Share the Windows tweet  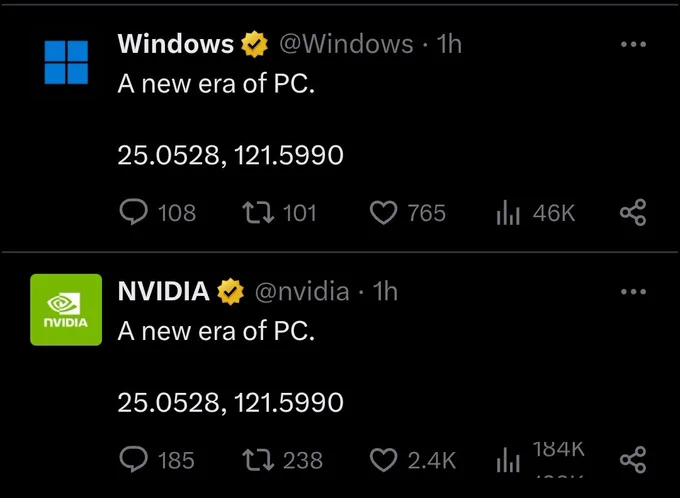click(633, 213)
